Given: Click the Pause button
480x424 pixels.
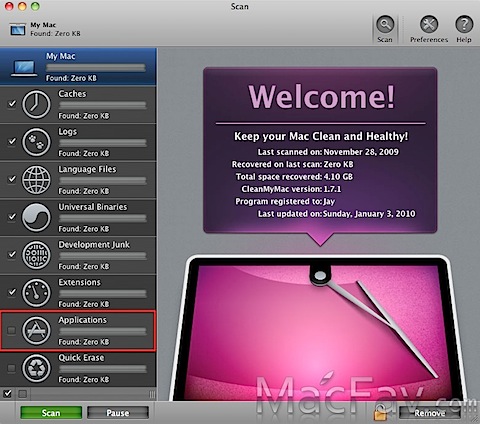Looking at the screenshot, I should click(x=118, y=413).
